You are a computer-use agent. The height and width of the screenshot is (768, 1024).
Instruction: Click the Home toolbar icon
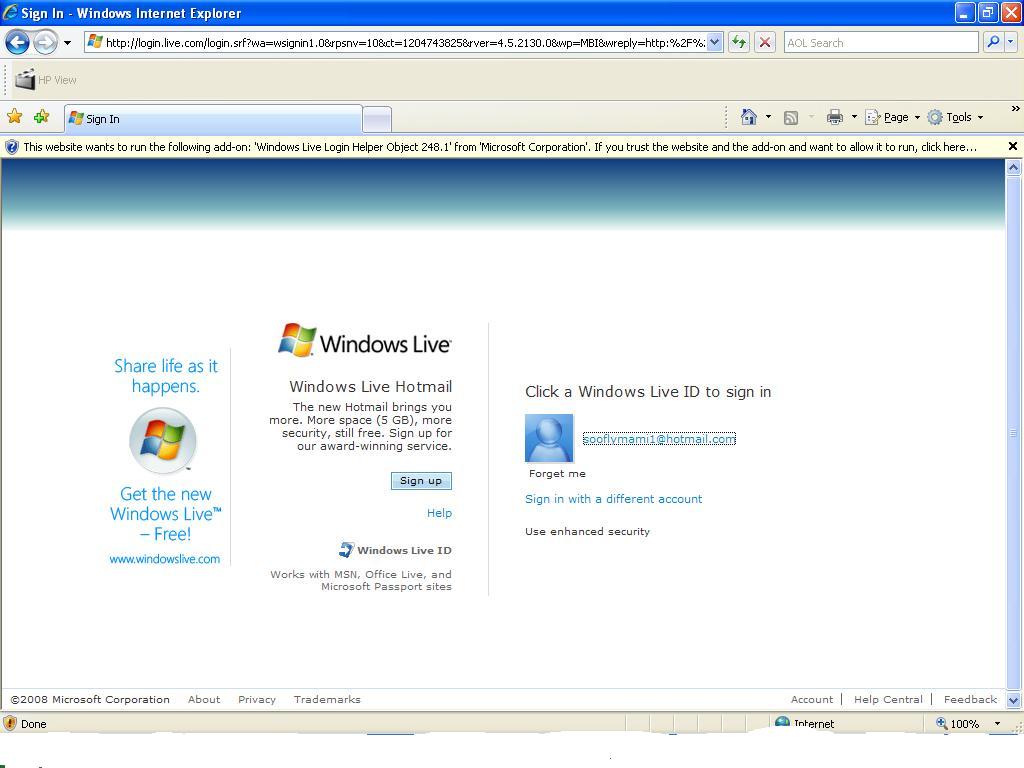[x=748, y=117]
